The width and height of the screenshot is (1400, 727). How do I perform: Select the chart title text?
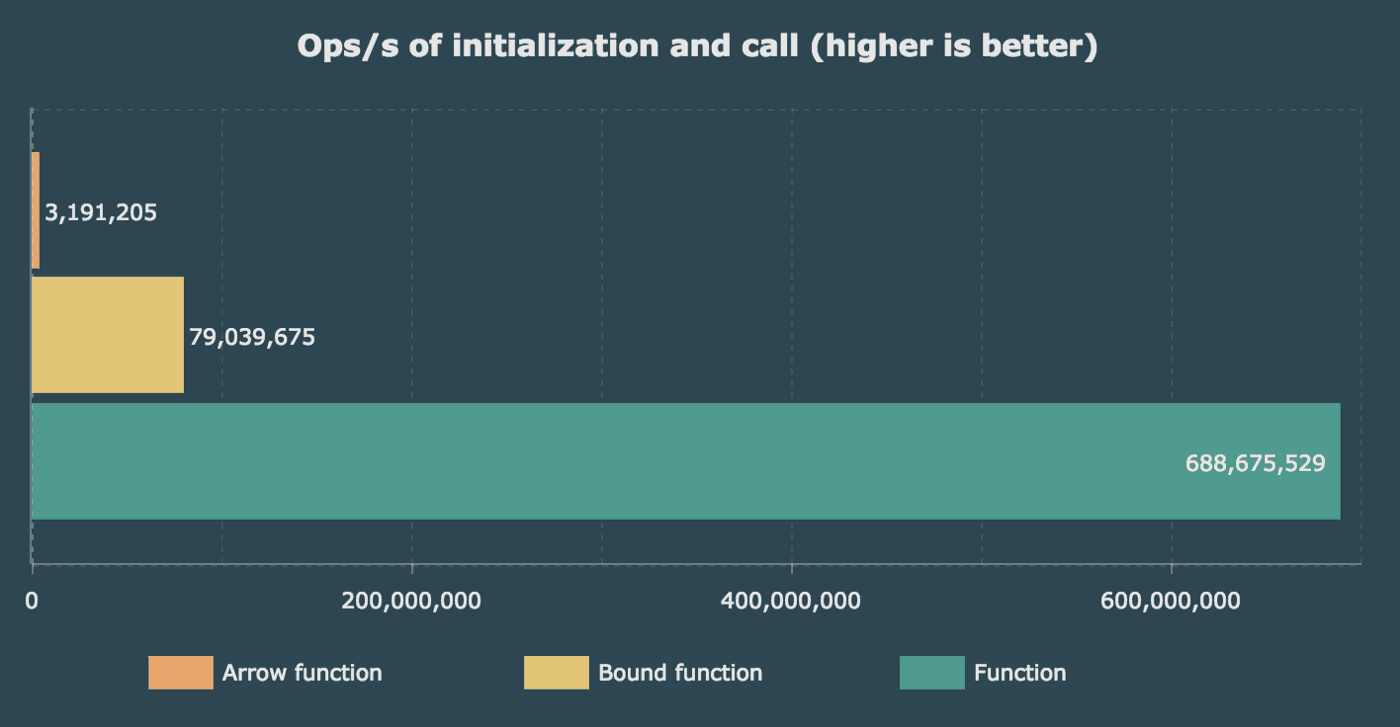point(698,44)
